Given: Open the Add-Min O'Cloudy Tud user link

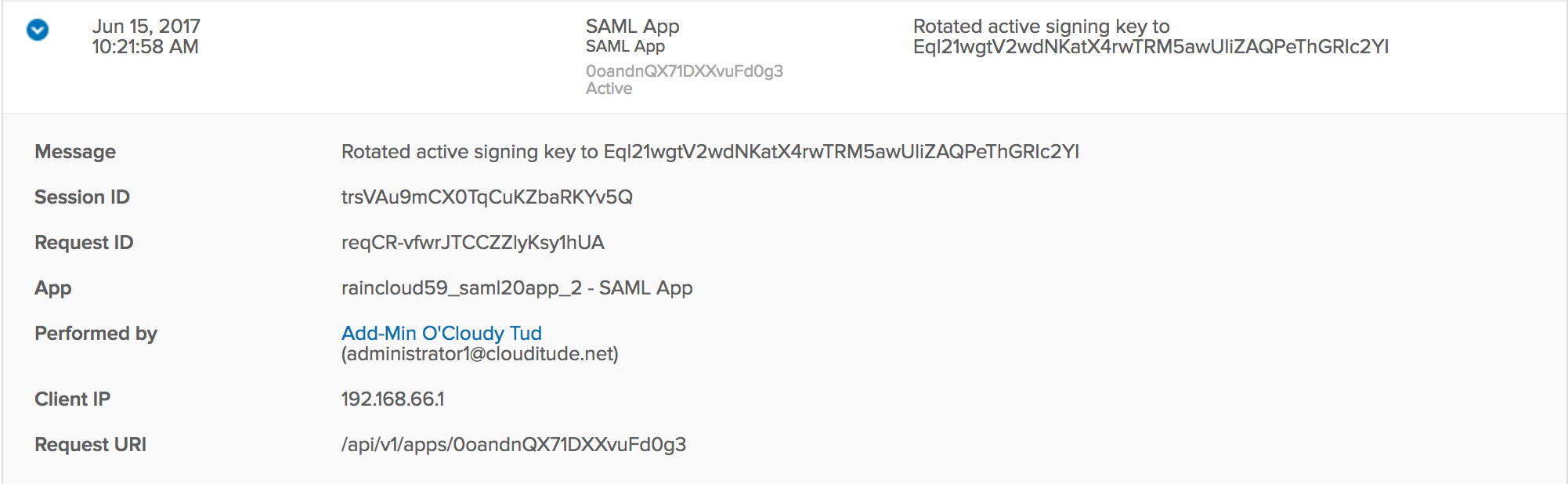Looking at the screenshot, I should 441,334.
